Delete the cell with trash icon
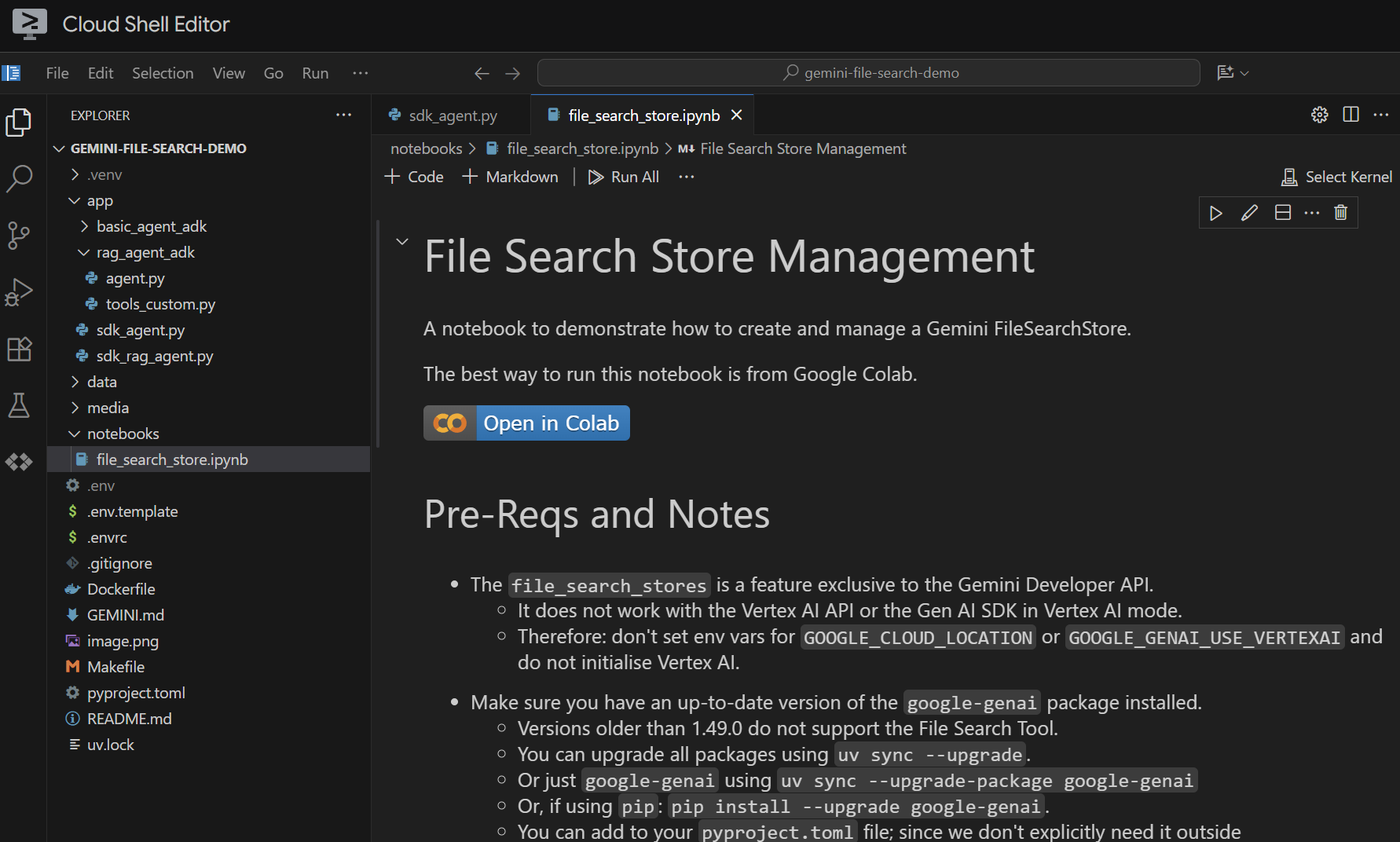 [x=1341, y=213]
